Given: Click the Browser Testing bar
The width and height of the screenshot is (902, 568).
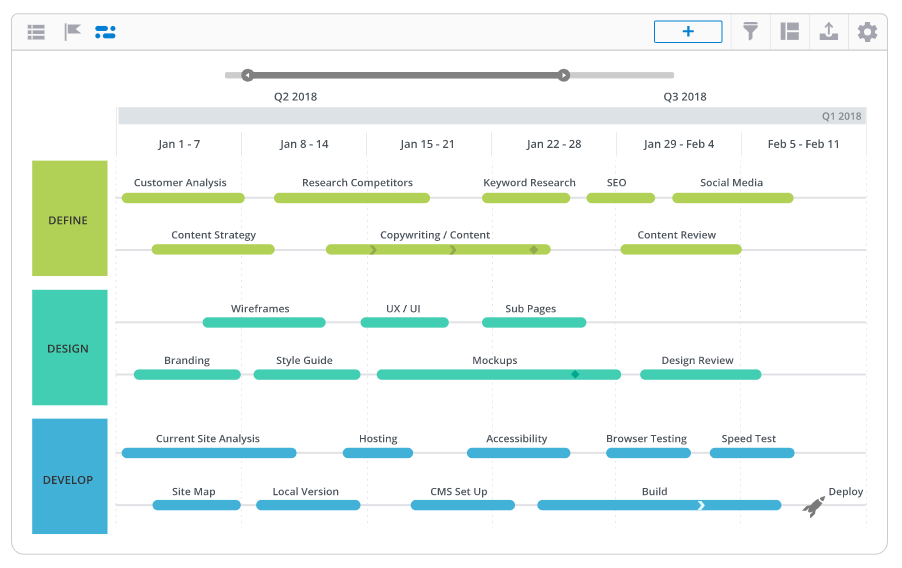Looking at the screenshot, I should (648, 453).
